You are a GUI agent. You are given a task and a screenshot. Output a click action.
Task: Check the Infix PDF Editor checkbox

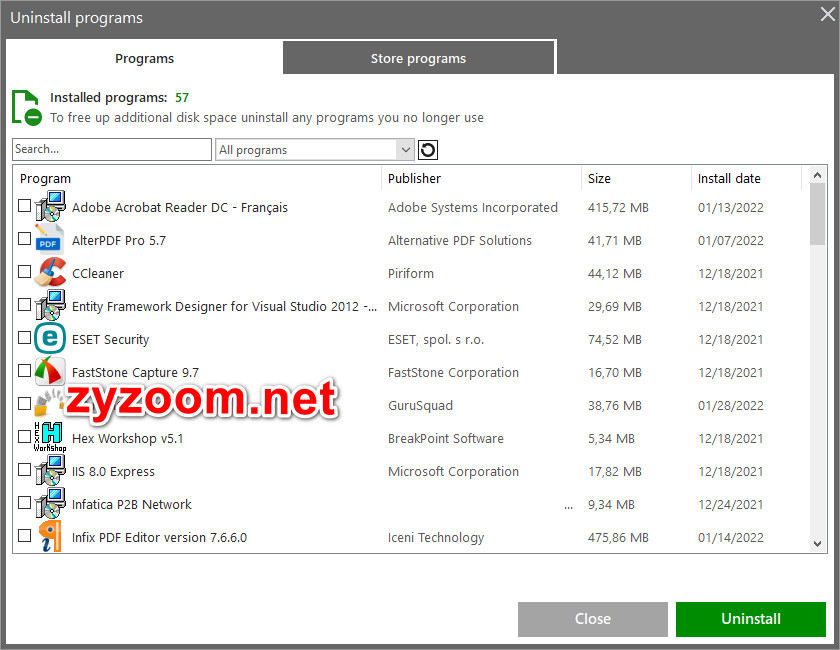click(x=25, y=535)
